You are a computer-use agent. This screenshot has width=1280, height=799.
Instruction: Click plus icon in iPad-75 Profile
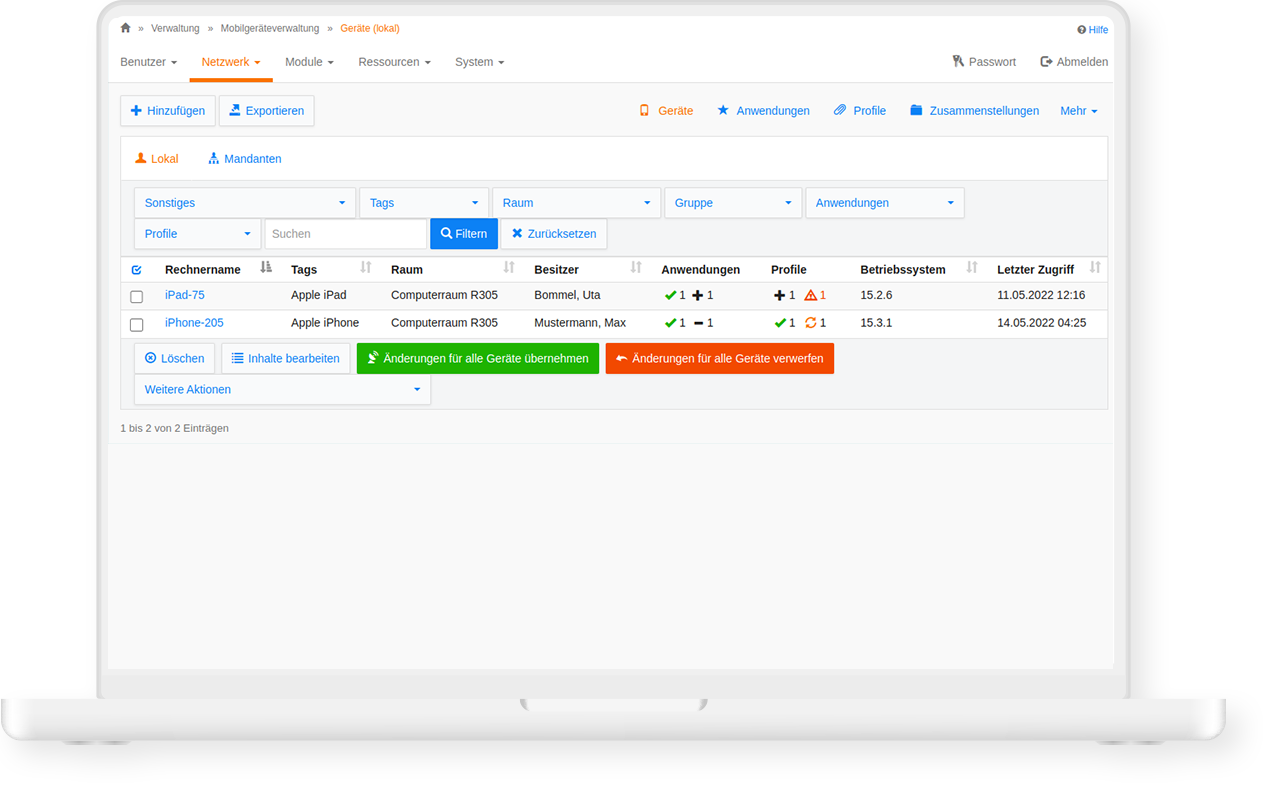tap(780, 296)
